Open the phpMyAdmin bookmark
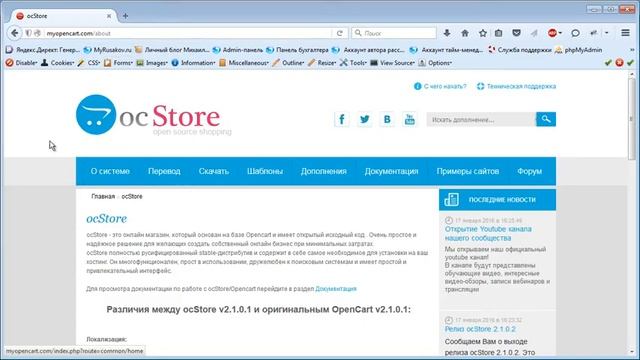 (579, 50)
